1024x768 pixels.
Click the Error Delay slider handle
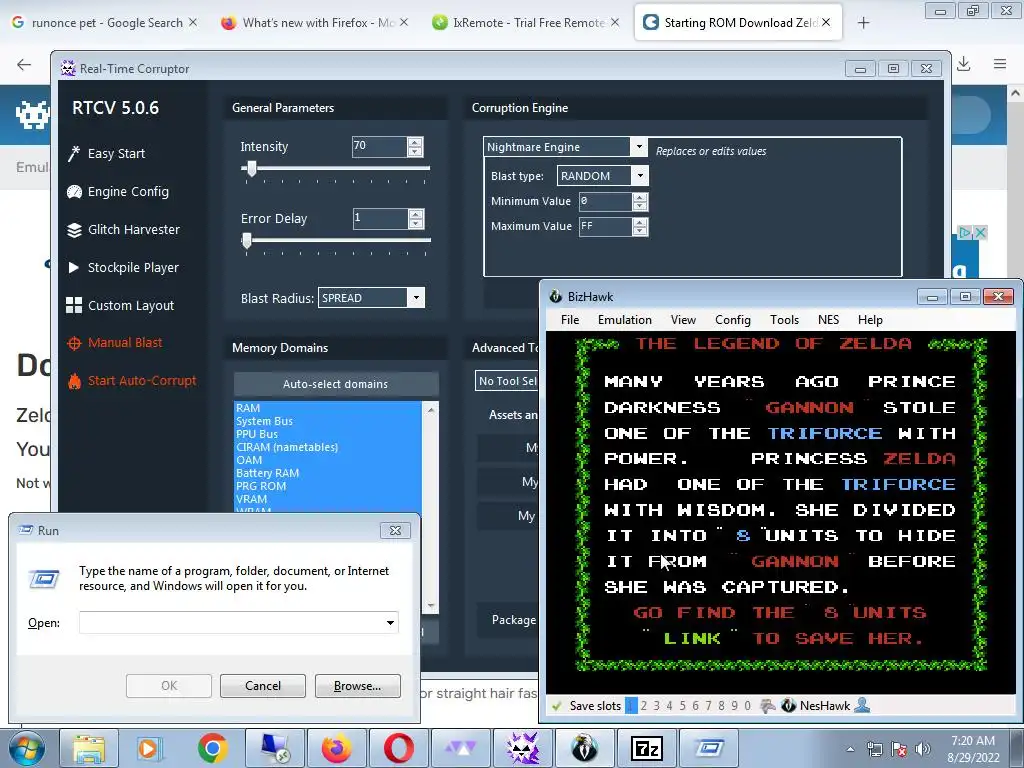(x=246, y=240)
